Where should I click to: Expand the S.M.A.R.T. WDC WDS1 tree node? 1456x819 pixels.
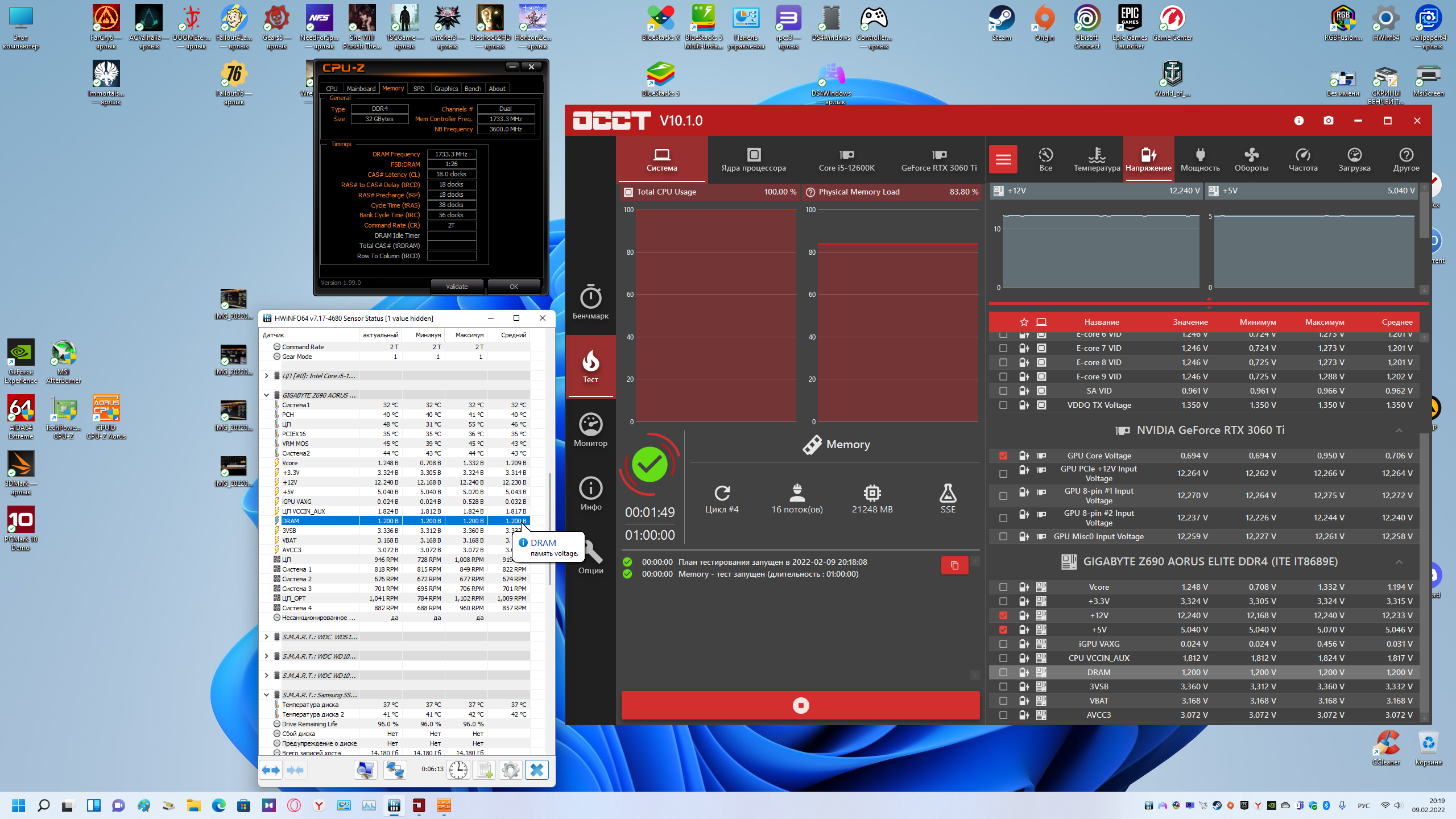pyautogui.click(x=266, y=637)
